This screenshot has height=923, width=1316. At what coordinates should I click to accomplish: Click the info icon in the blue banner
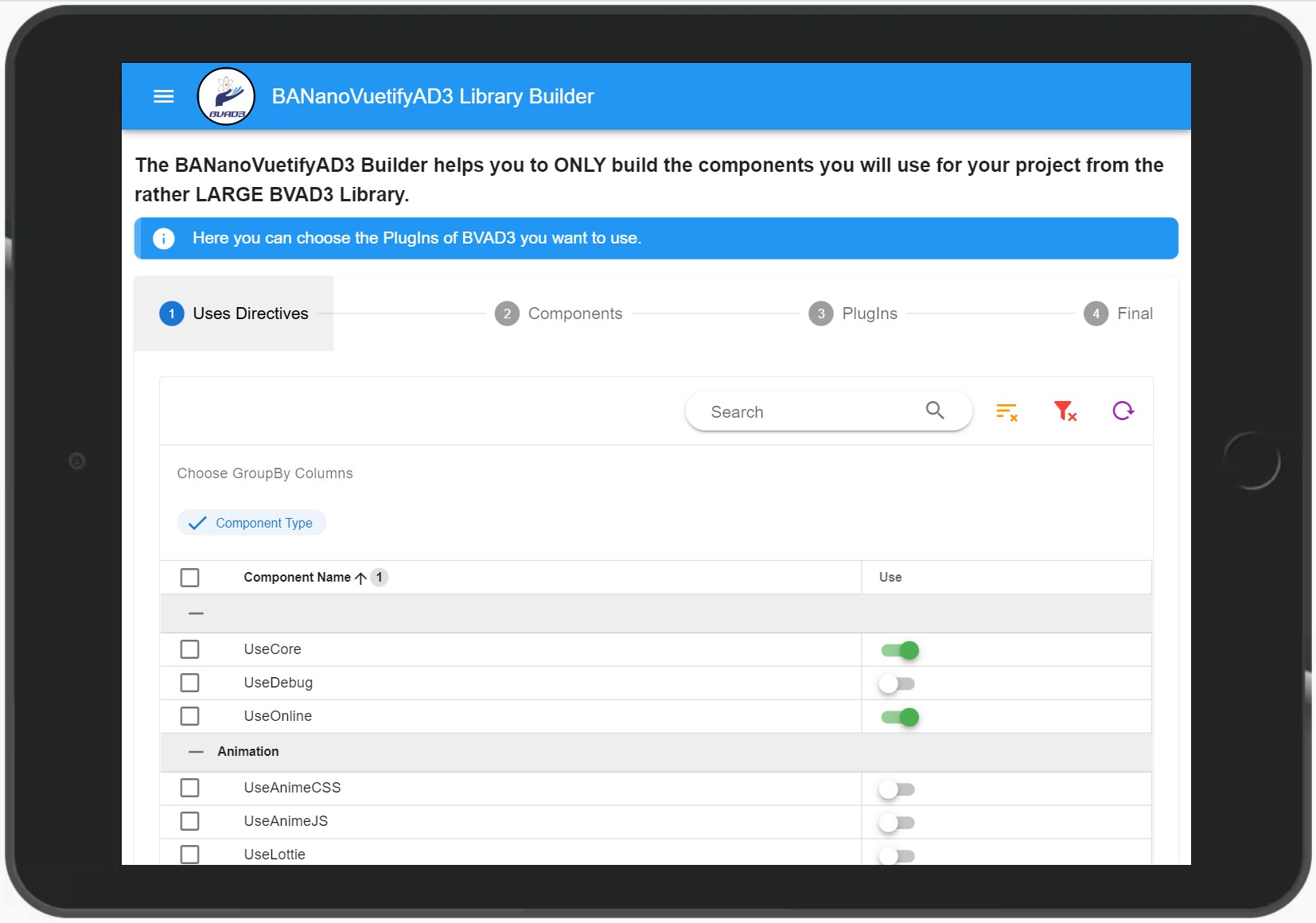point(163,238)
